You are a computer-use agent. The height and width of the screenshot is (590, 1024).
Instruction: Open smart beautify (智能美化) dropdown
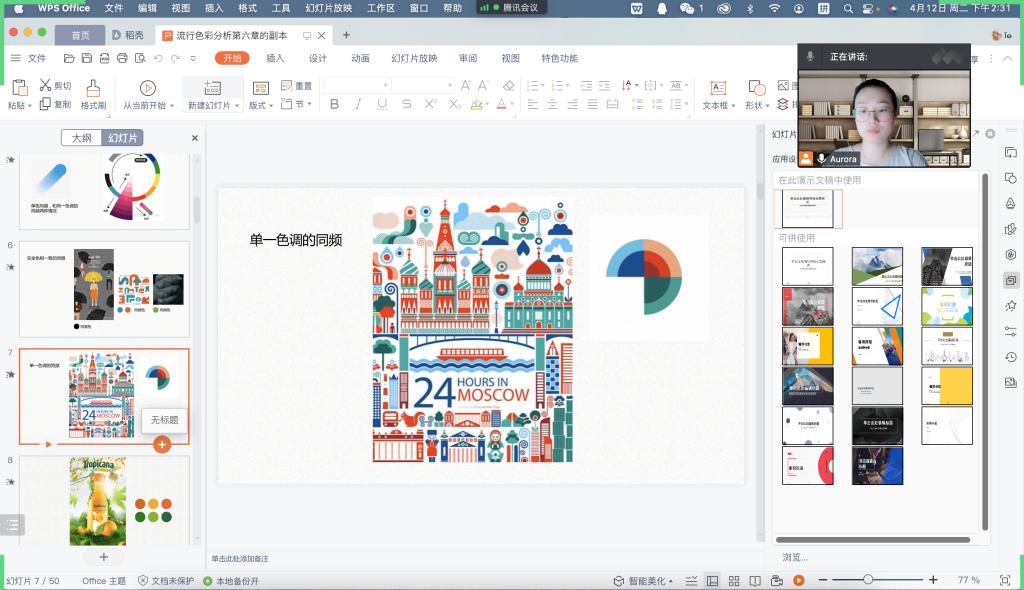[644, 580]
